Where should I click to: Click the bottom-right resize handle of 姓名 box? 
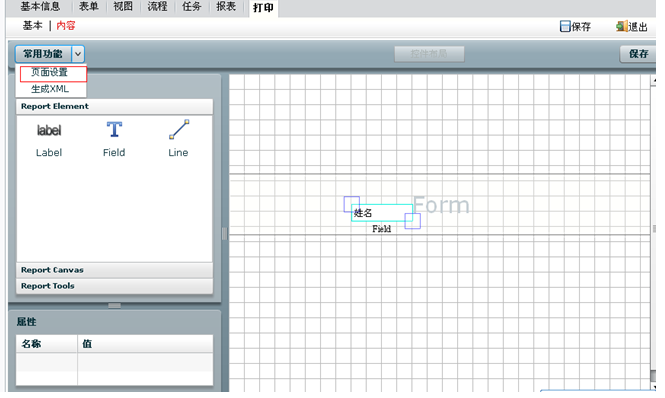coord(412,221)
